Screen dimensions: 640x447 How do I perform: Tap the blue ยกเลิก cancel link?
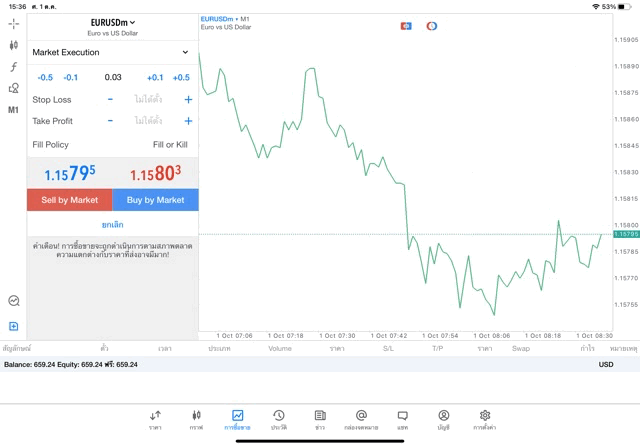click(x=113, y=225)
